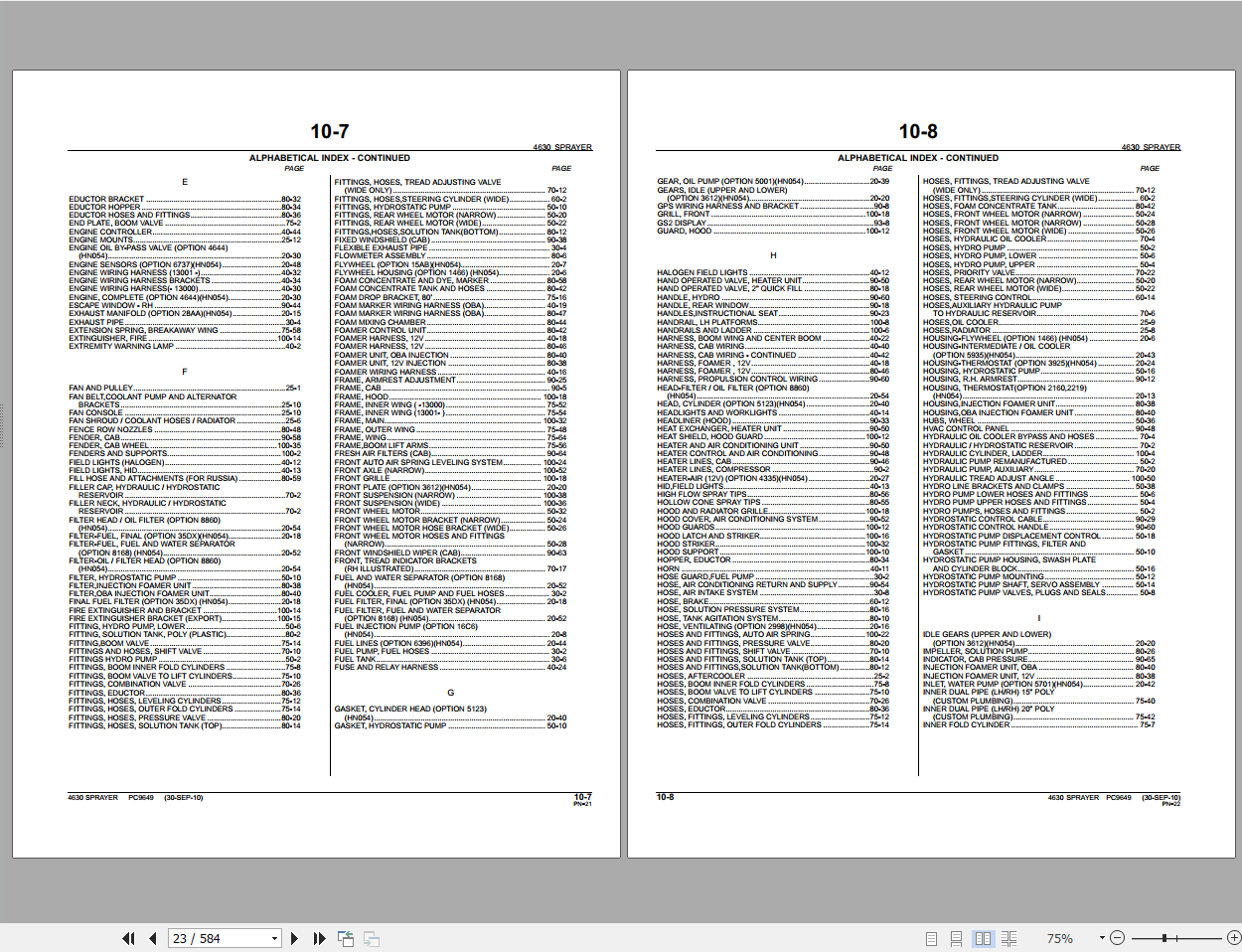Zoom out using the minus icon

pyautogui.click(x=1118, y=937)
